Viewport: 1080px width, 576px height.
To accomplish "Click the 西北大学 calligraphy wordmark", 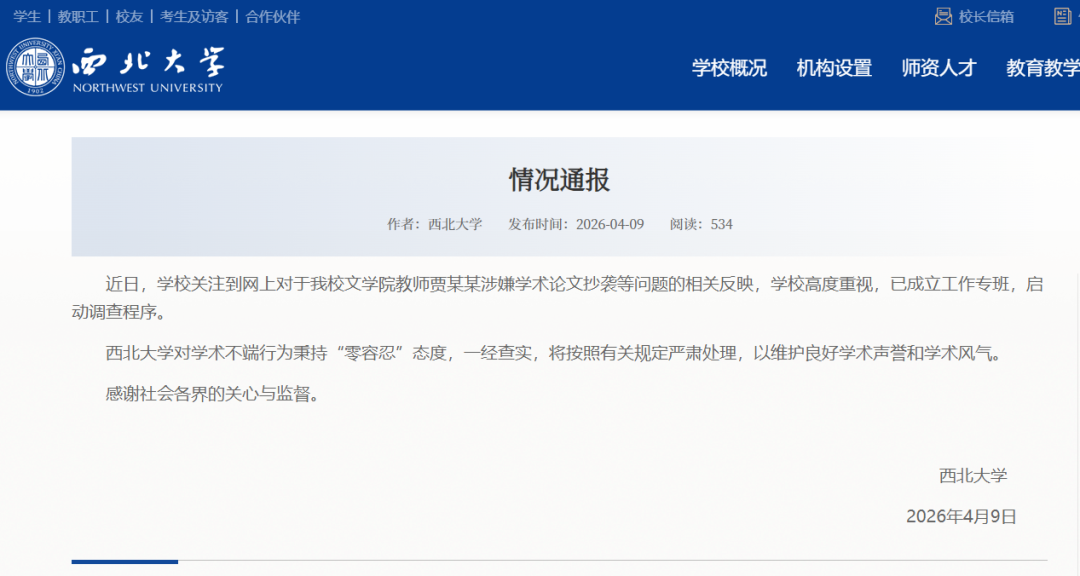I will pyautogui.click(x=148, y=62).
